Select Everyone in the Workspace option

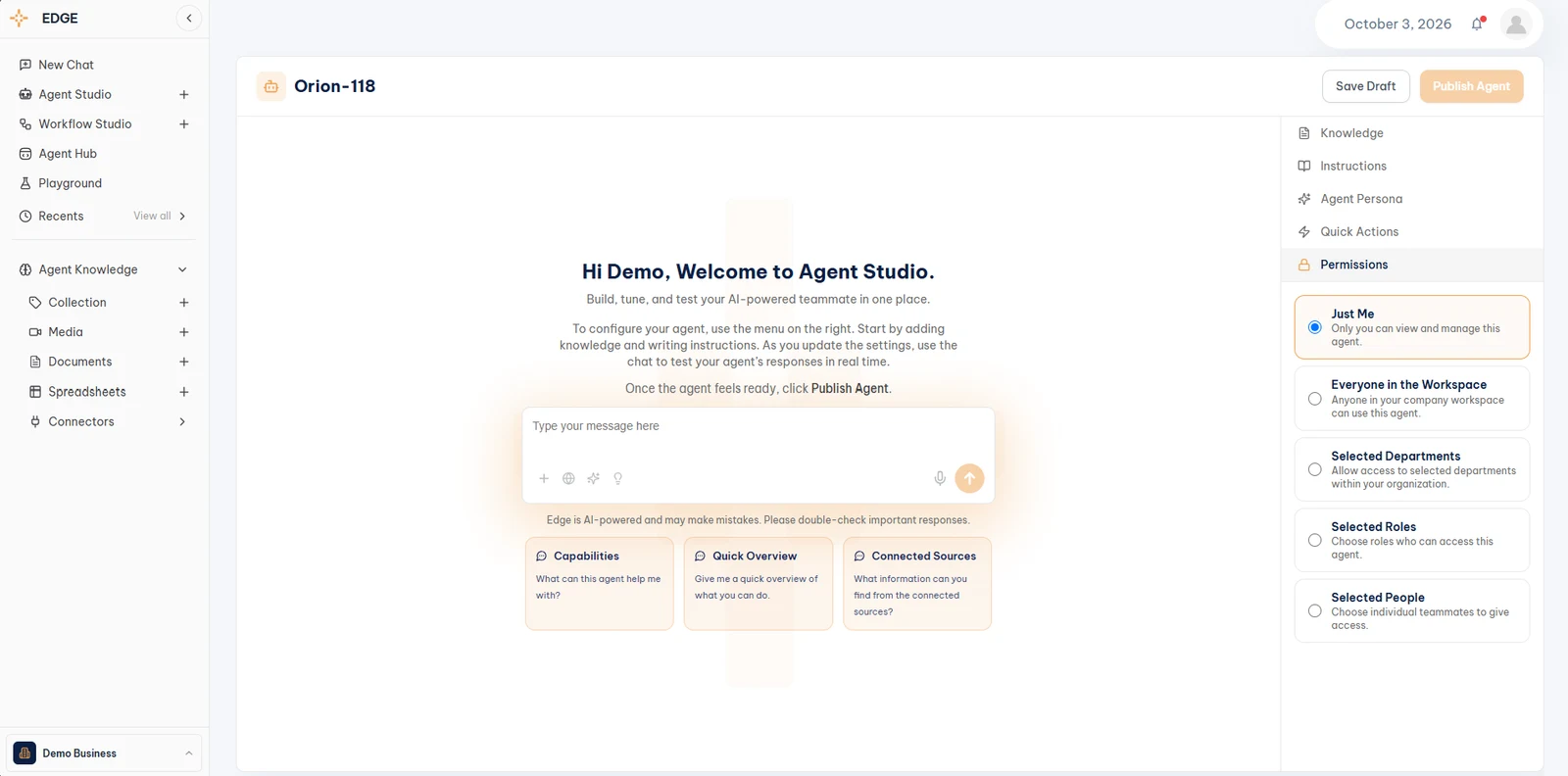pyautogui.click(x=1412, y=399)
